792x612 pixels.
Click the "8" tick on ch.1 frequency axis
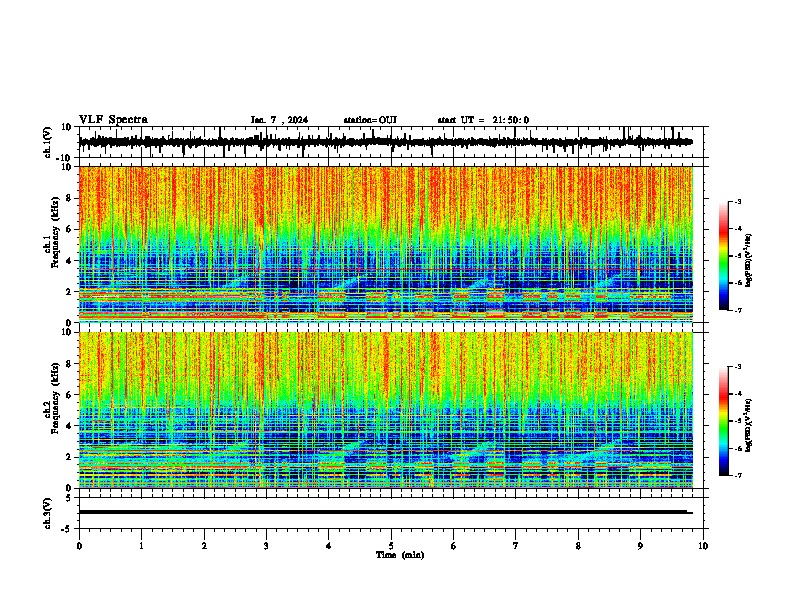69,198
